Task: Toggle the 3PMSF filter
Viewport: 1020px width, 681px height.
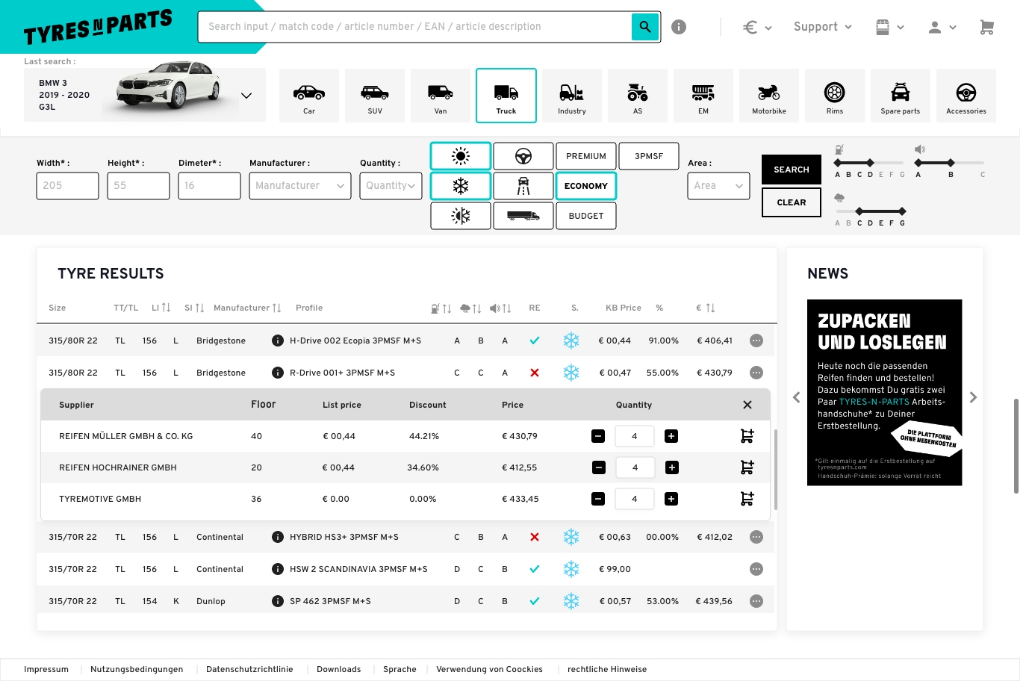Action: (649, 156)
